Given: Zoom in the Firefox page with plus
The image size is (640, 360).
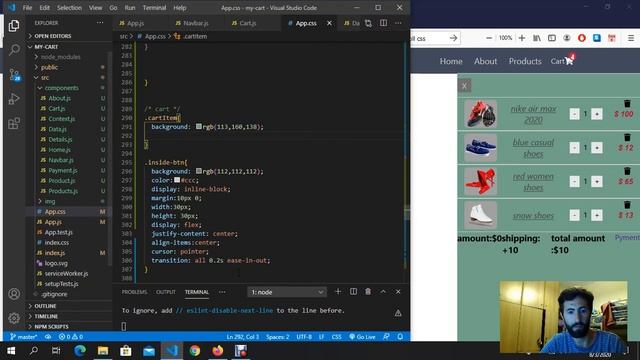Looking at the screenshot, I should [522, 38].
